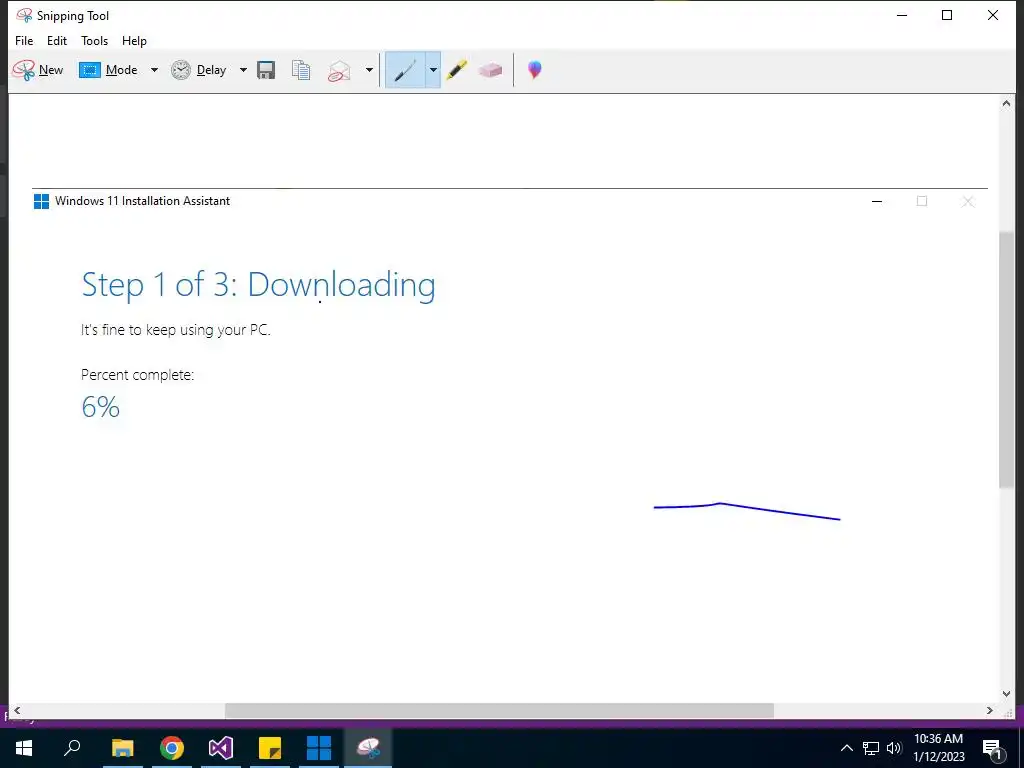This screenshot has height=768, width=1024.
Task: Click 'Snipping Tool' title bar text
Action: (x=72, y=16)
